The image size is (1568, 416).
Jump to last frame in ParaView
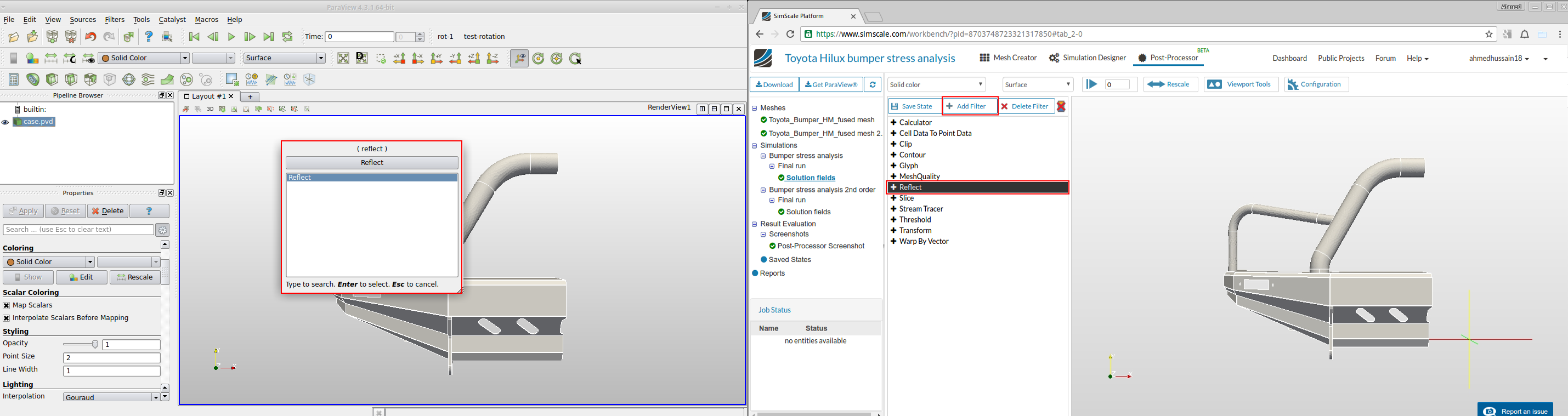[268, 37]
